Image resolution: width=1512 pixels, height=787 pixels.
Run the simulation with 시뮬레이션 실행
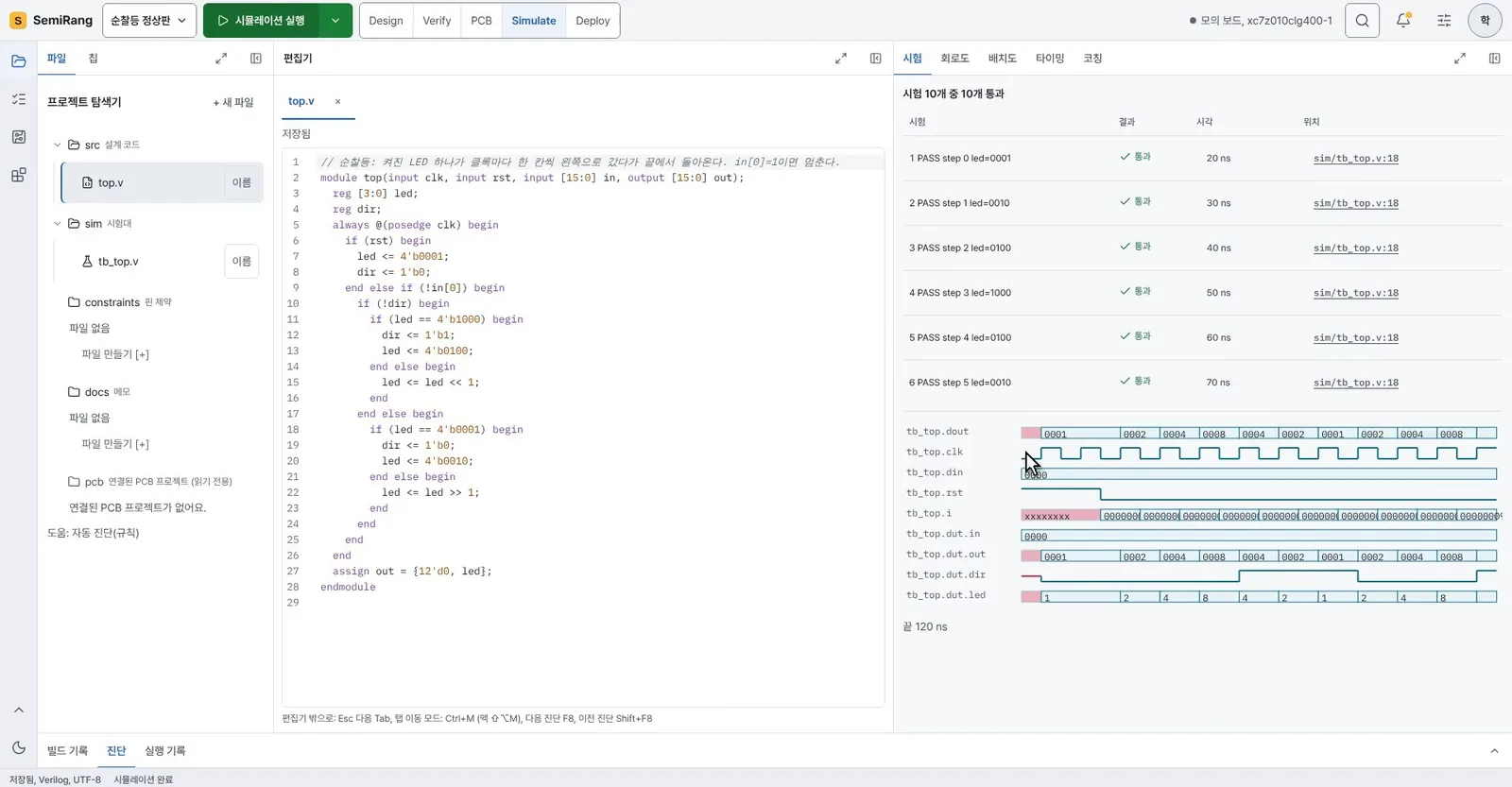click(x=261, y=21)
